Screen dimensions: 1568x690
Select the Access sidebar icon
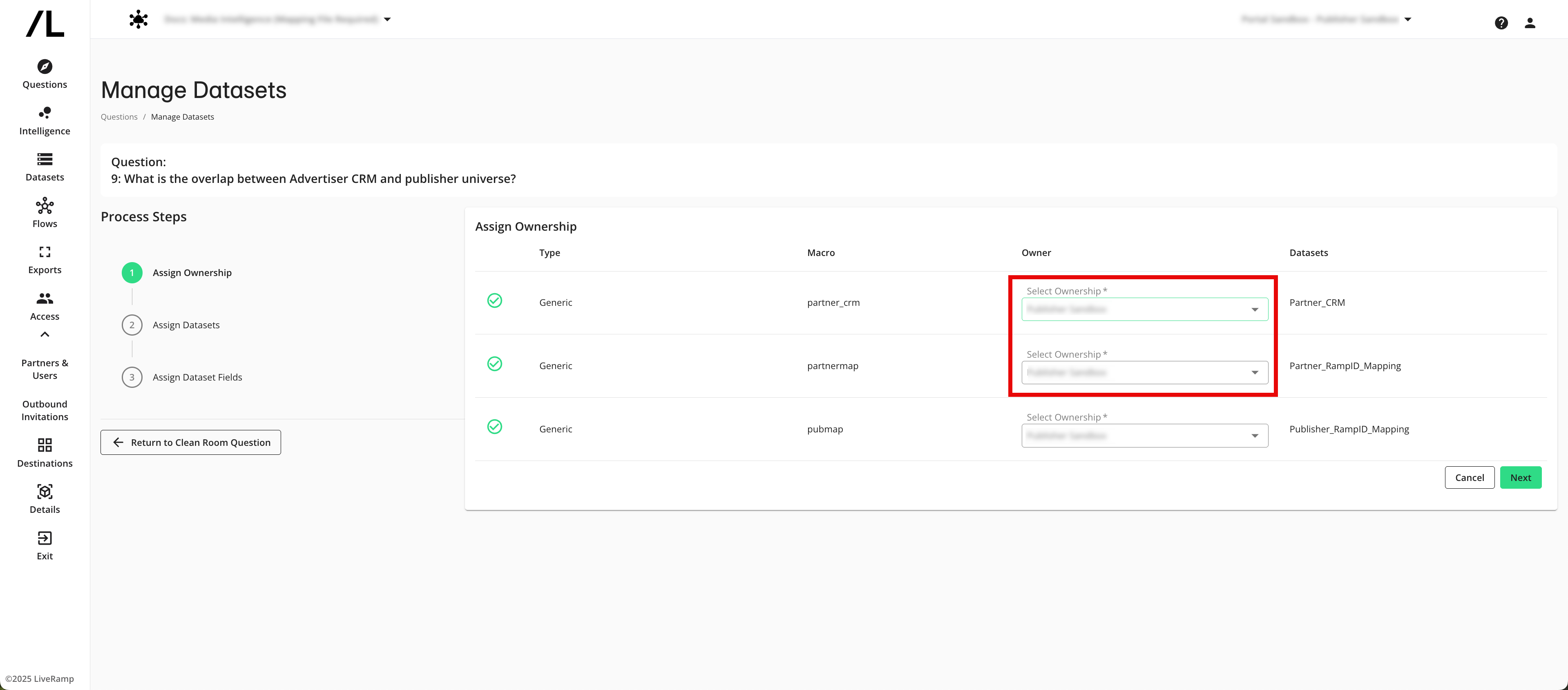point(44,305)
